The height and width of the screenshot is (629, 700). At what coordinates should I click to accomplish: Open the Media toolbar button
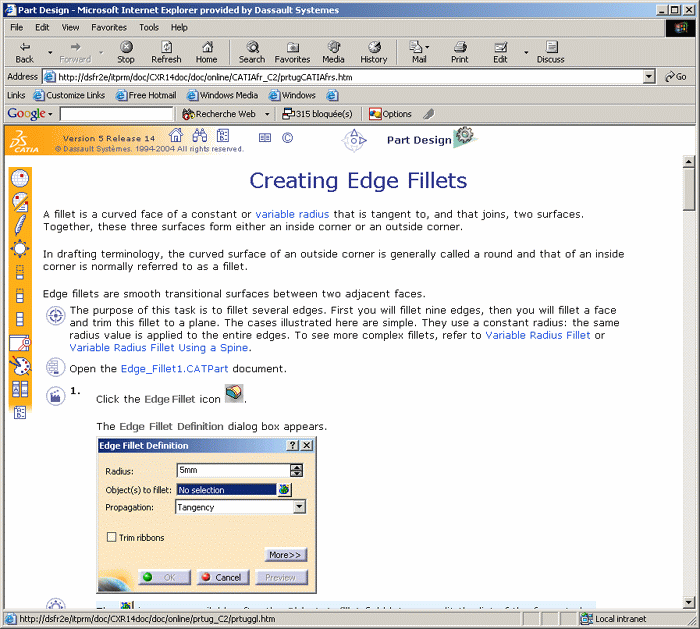333,52
